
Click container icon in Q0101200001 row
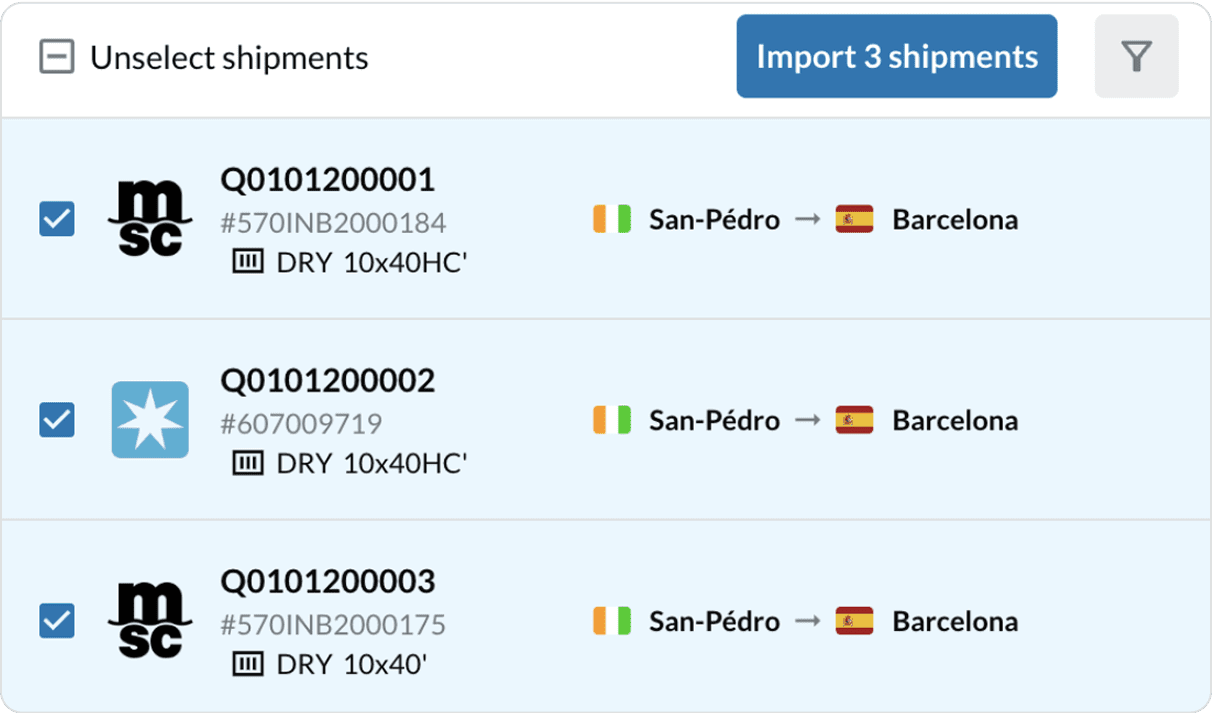point(248,262)
